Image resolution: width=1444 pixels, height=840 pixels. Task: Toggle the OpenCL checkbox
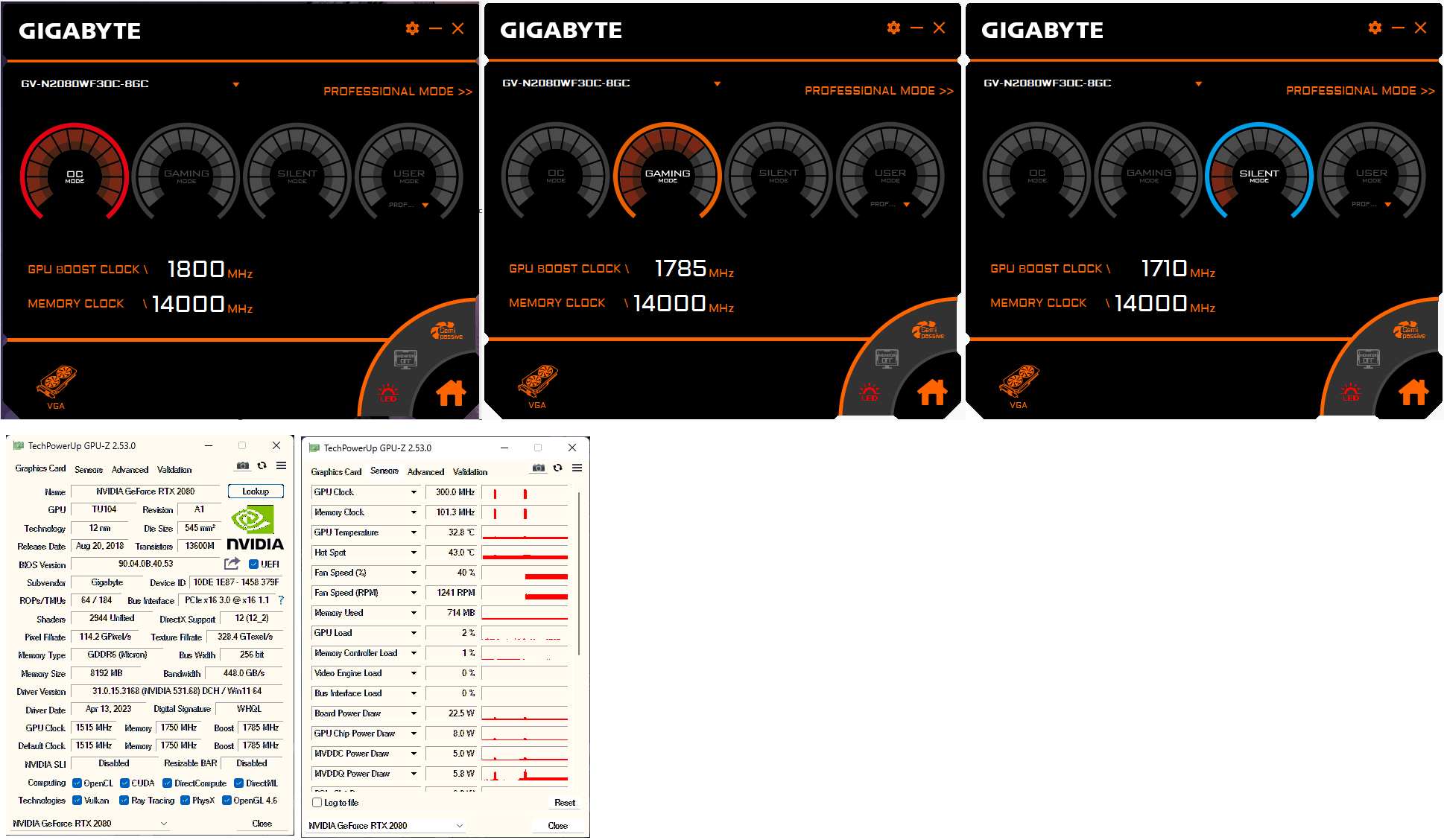point(77,783)
